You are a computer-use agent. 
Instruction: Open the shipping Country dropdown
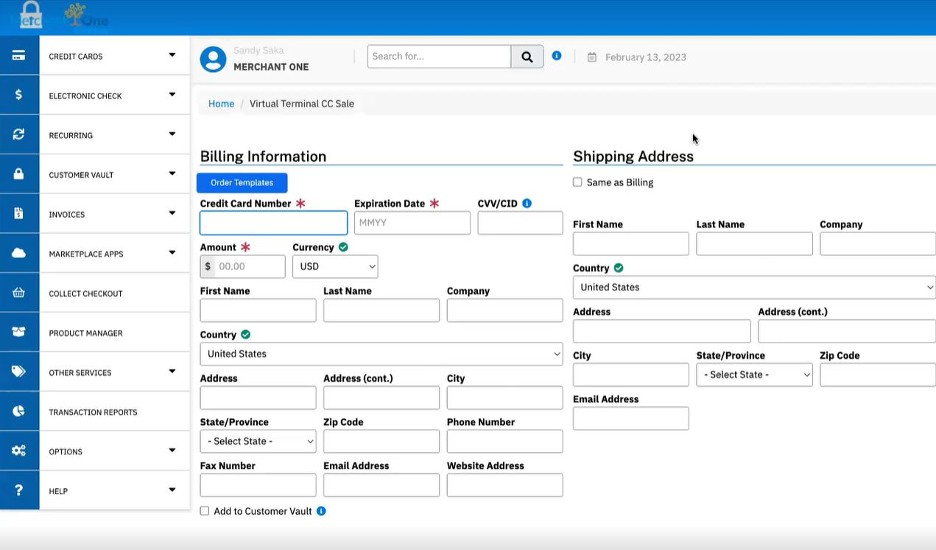(754, 287)
